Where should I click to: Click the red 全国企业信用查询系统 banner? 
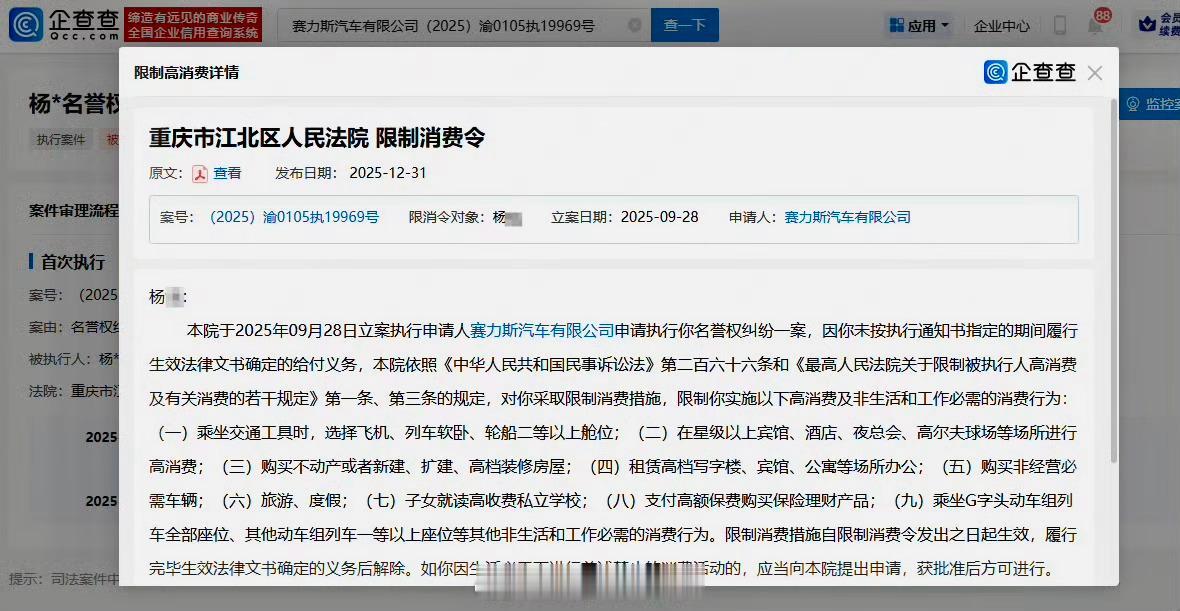[193, 25]
